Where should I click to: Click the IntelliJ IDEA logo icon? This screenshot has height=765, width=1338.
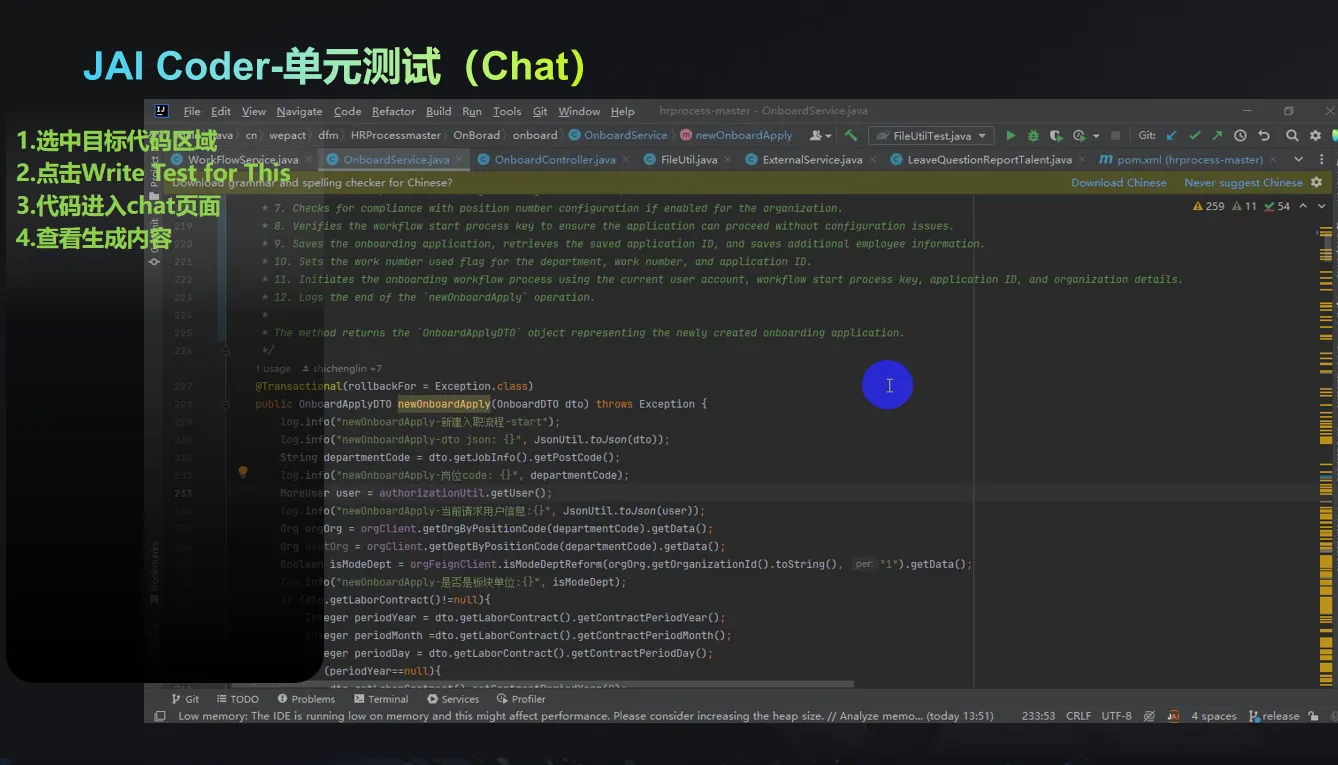161,111
